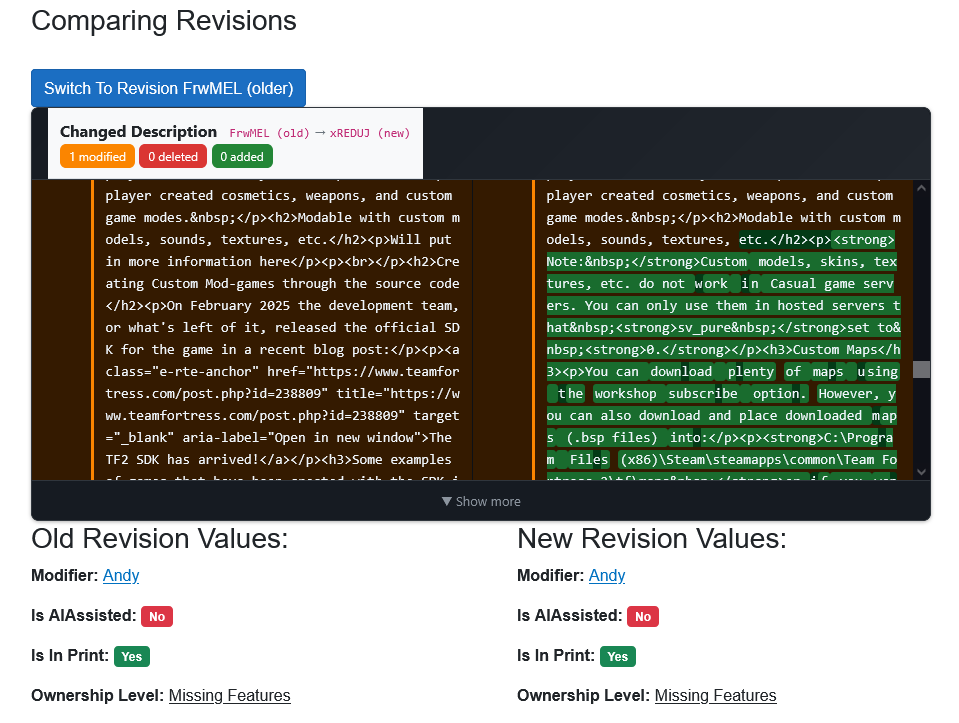Select the '1 modified' orange badge
The height and width of the screenshot is (723, 959).
97,157
